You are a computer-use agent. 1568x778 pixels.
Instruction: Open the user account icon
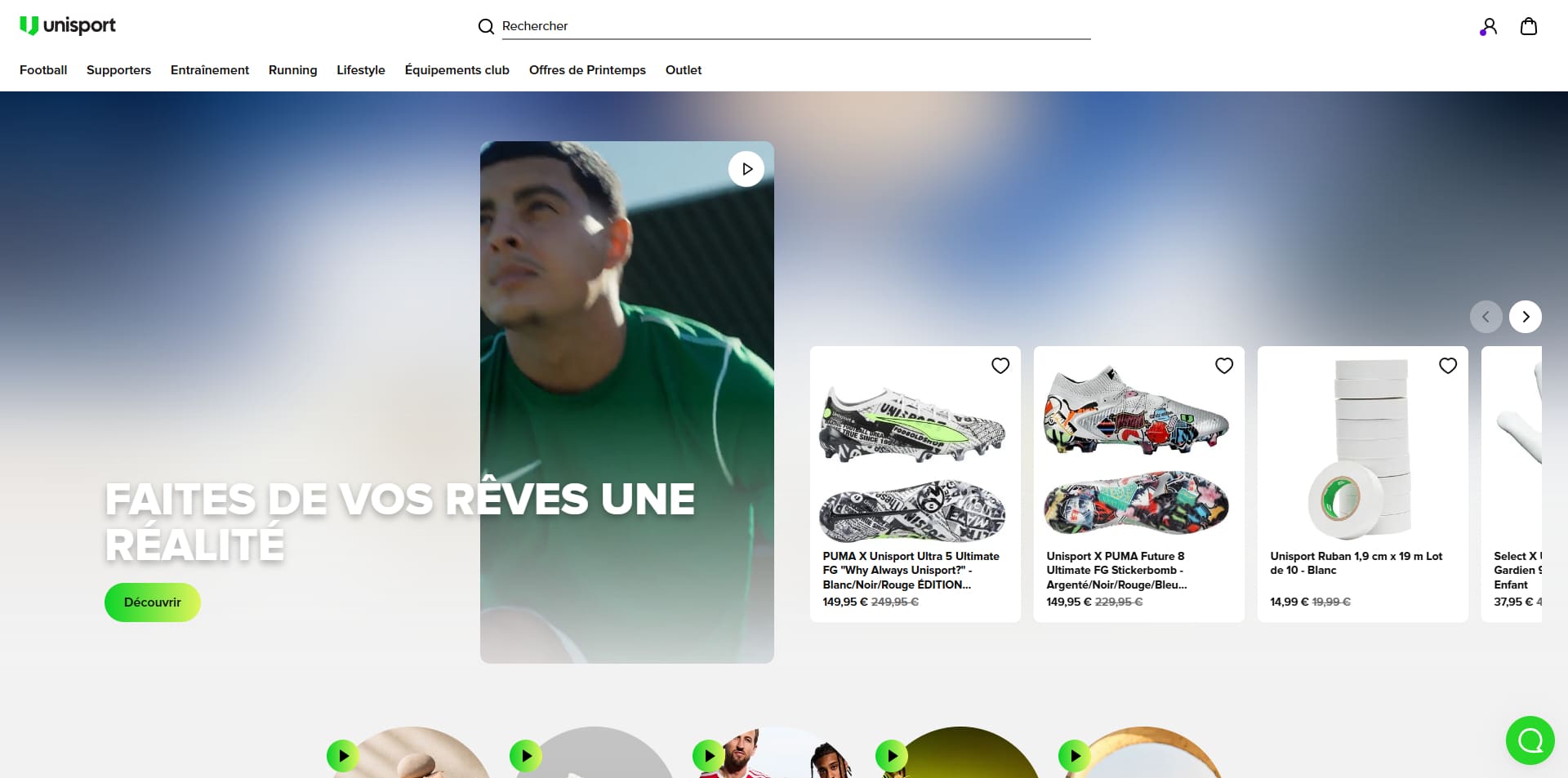point(1489,26)
